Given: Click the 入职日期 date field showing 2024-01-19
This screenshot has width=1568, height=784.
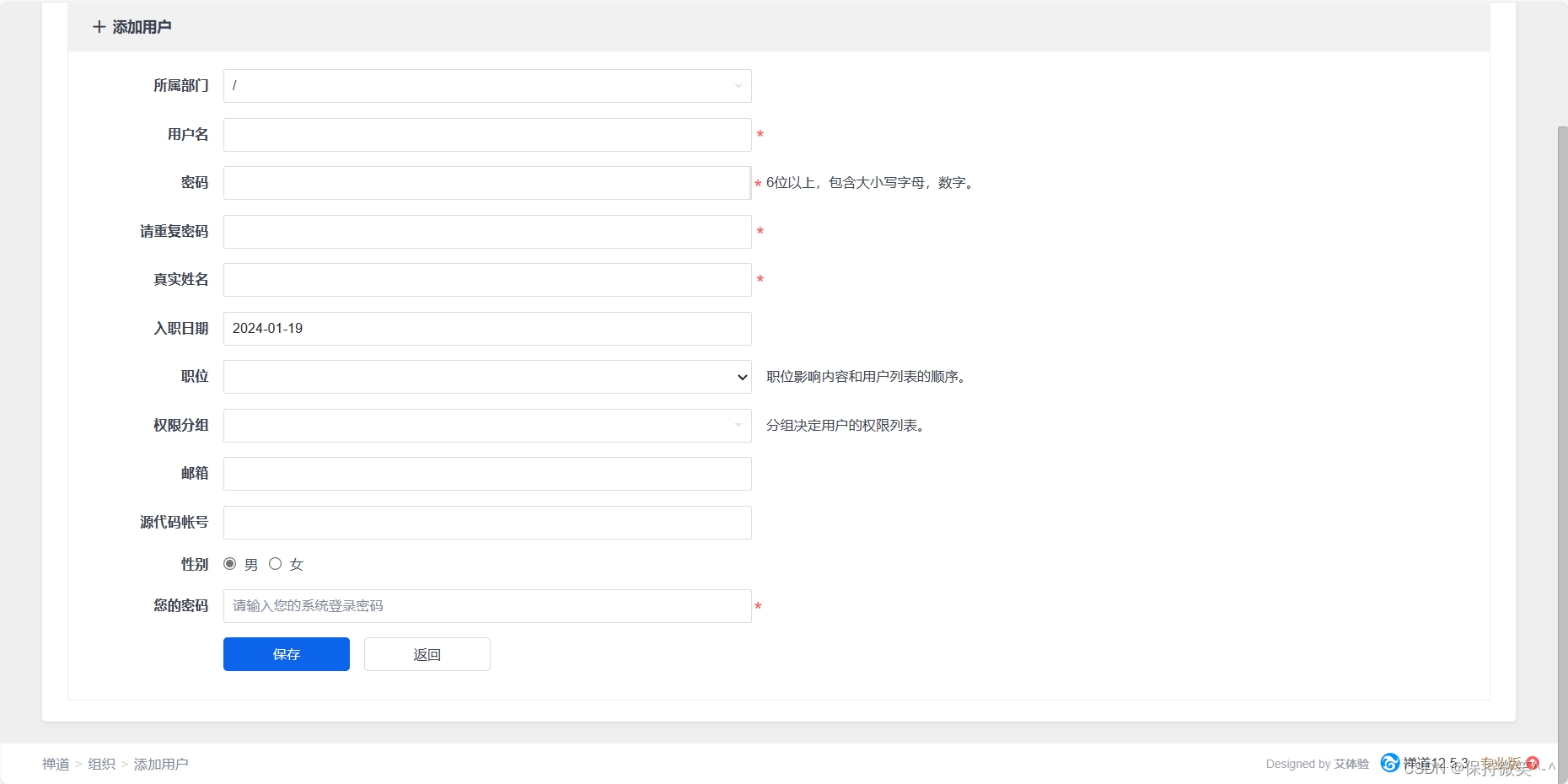Looking at the screenshot, I should click(x=487, y=329).
